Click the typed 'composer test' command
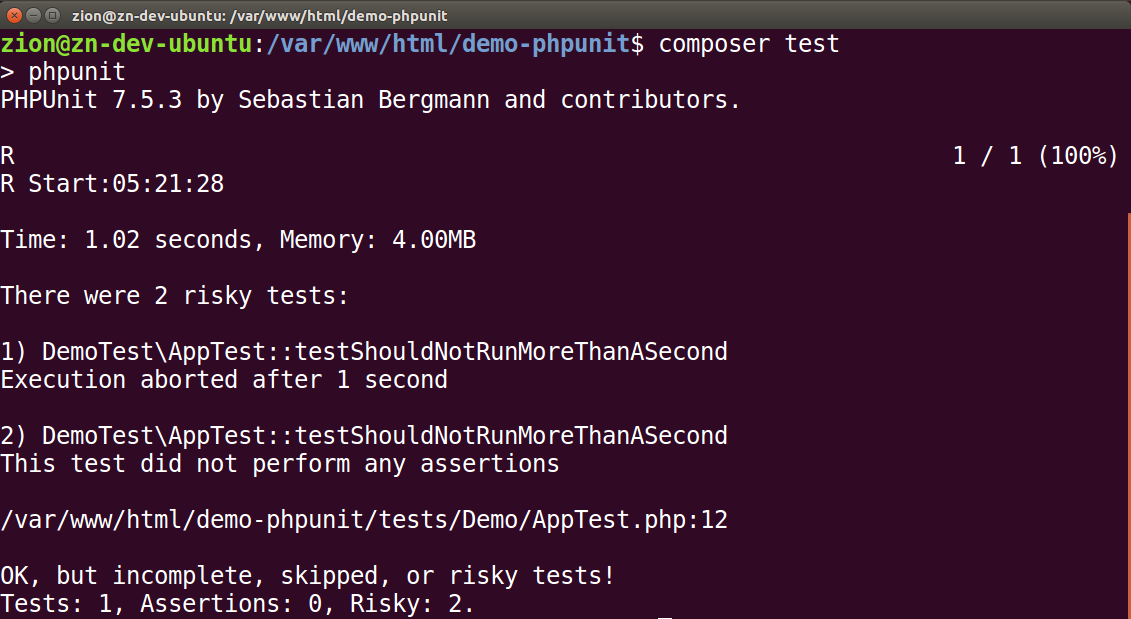This screenshot has width=1131, height=619. 748,44
